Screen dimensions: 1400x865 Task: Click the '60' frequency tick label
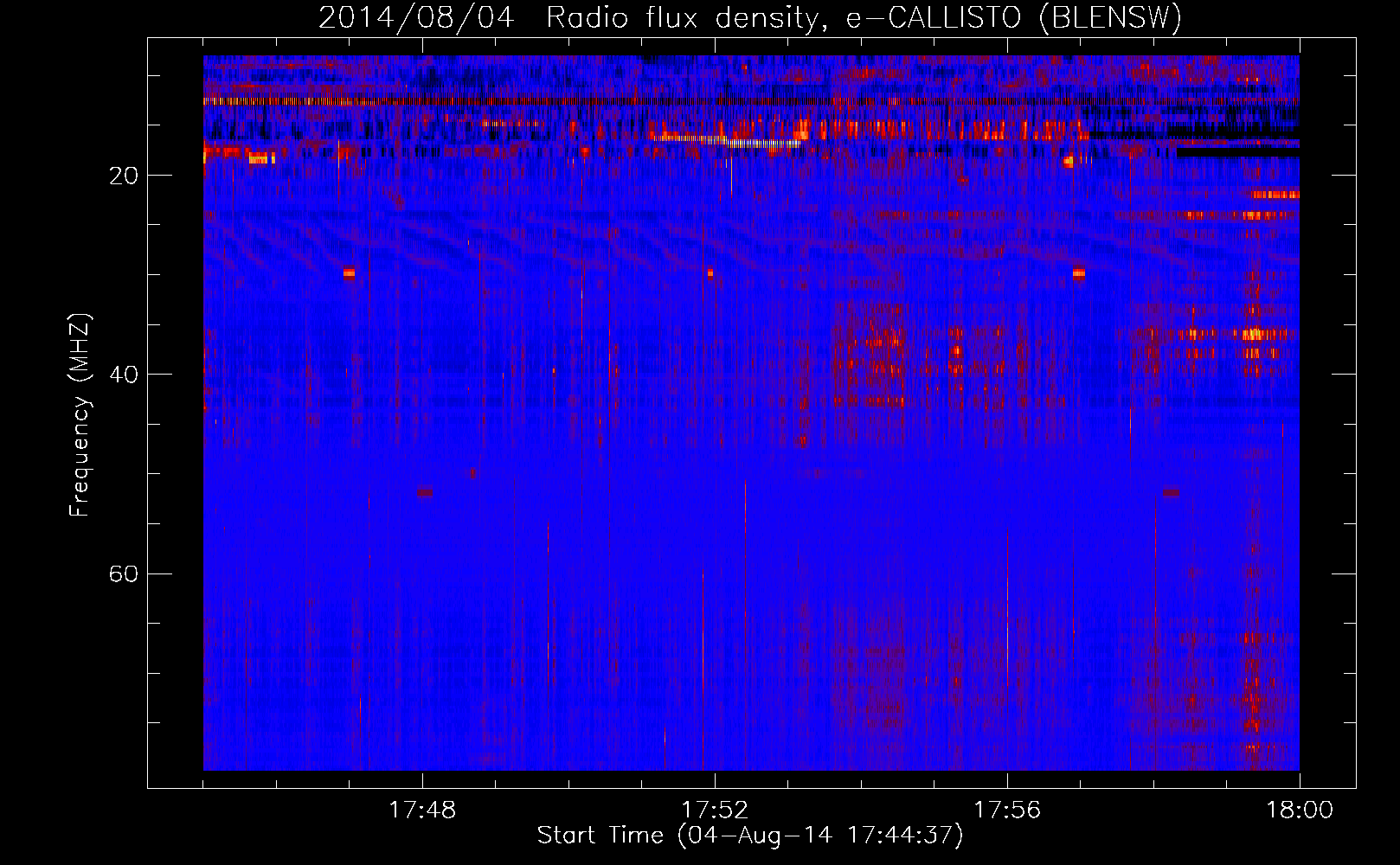click(124, 574)
